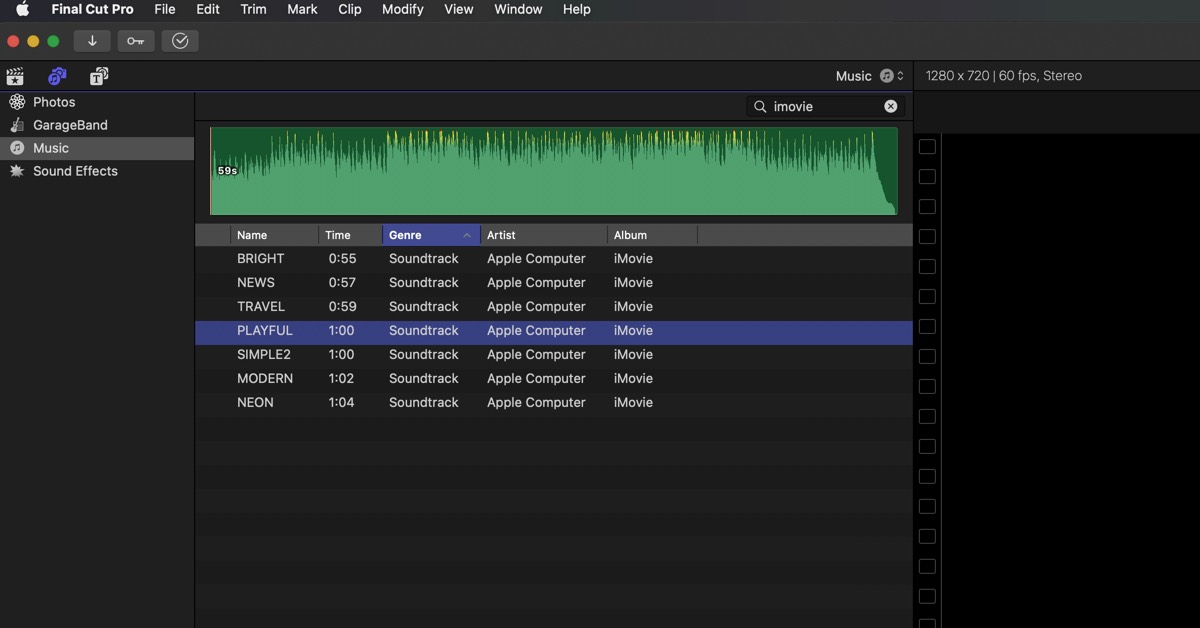Open the Music source pop-up menu
This screenshot has width=1200, height=628.
870,76
